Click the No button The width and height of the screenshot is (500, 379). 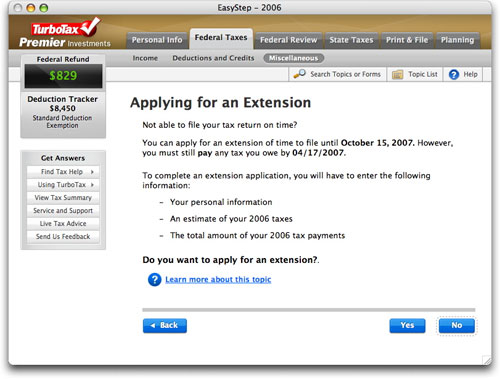click(x=457, y=326)
